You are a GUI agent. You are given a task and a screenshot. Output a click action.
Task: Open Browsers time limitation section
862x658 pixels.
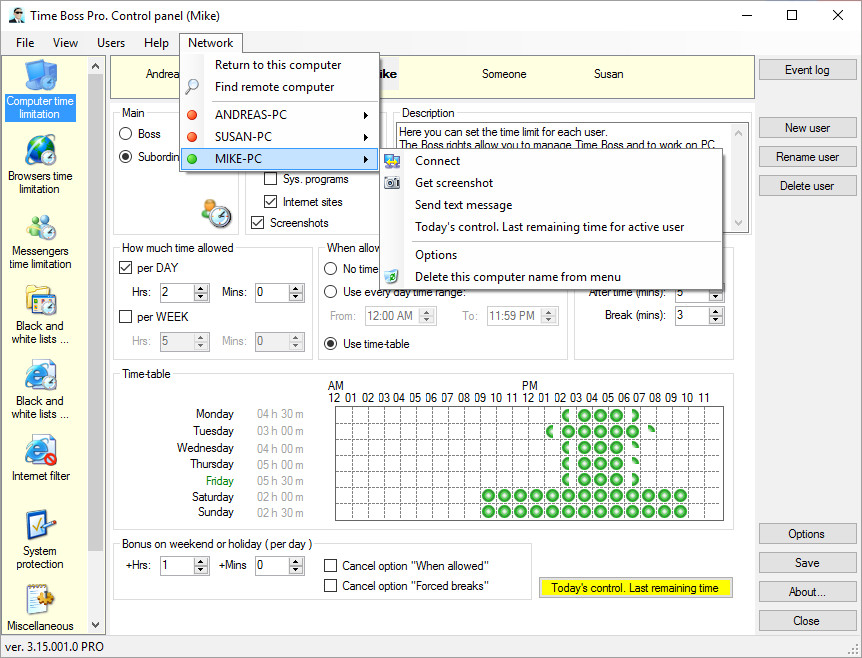[x=40, y=164]
